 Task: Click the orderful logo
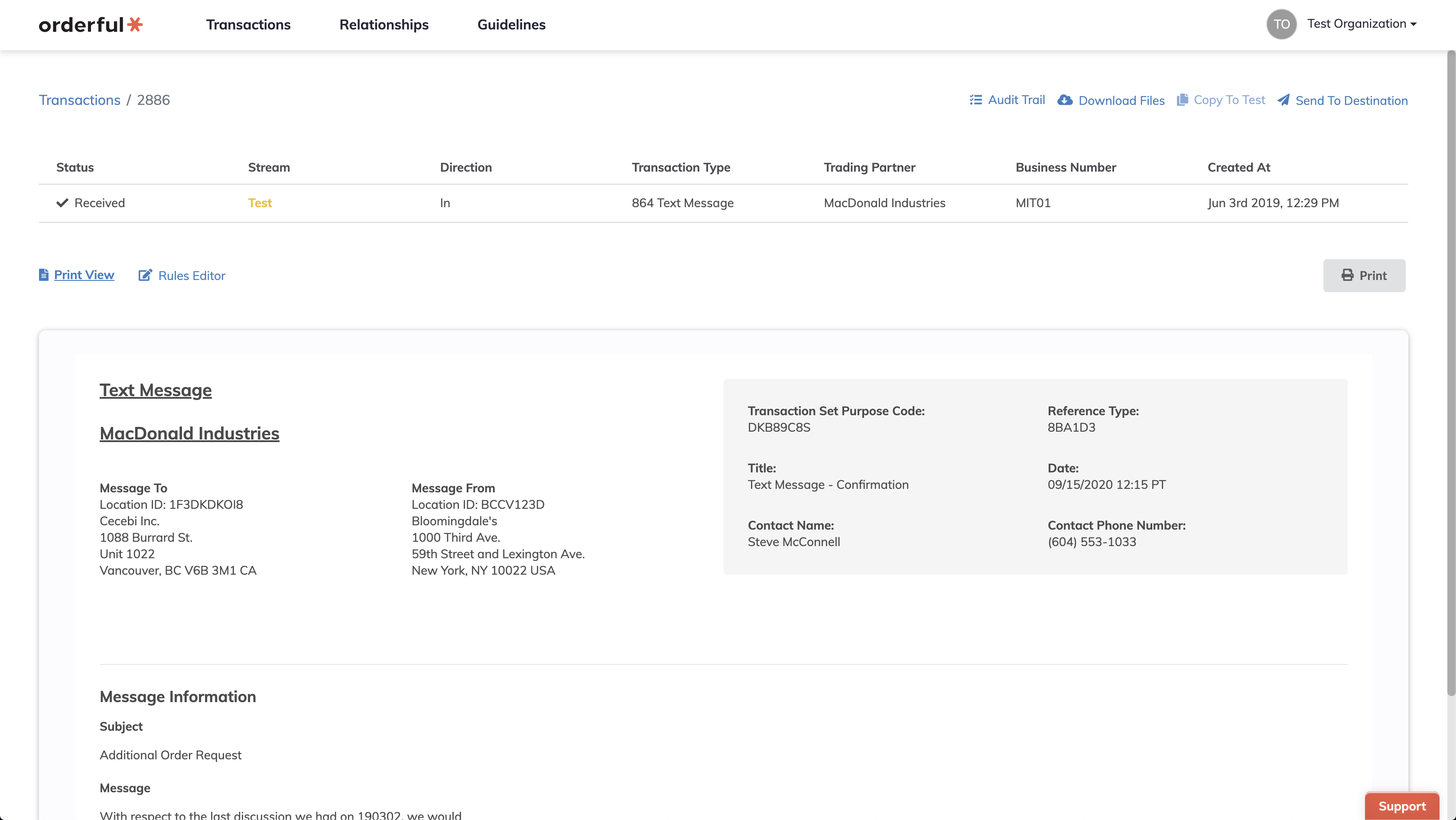point(91,24)
